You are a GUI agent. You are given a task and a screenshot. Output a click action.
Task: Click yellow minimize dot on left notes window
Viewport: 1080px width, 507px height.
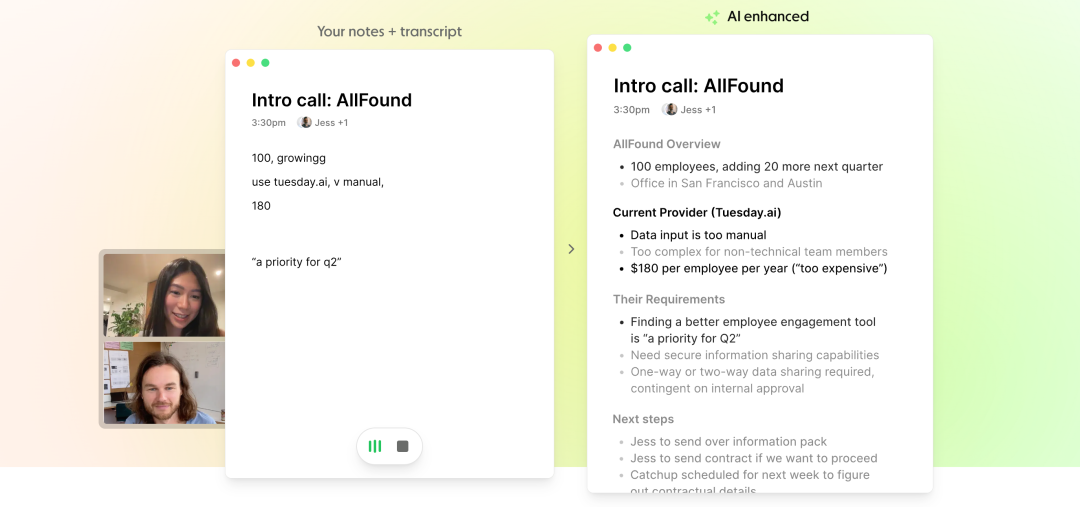tap(251, 63)
